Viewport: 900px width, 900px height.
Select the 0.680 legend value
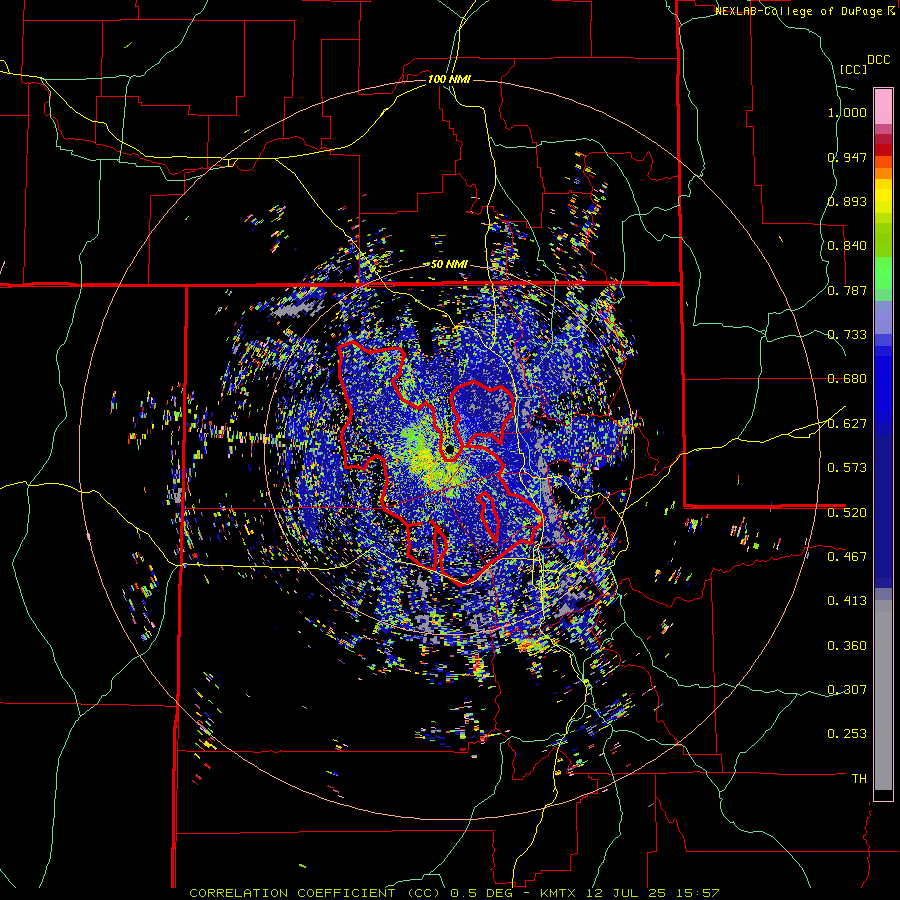(x=847, y=379)
